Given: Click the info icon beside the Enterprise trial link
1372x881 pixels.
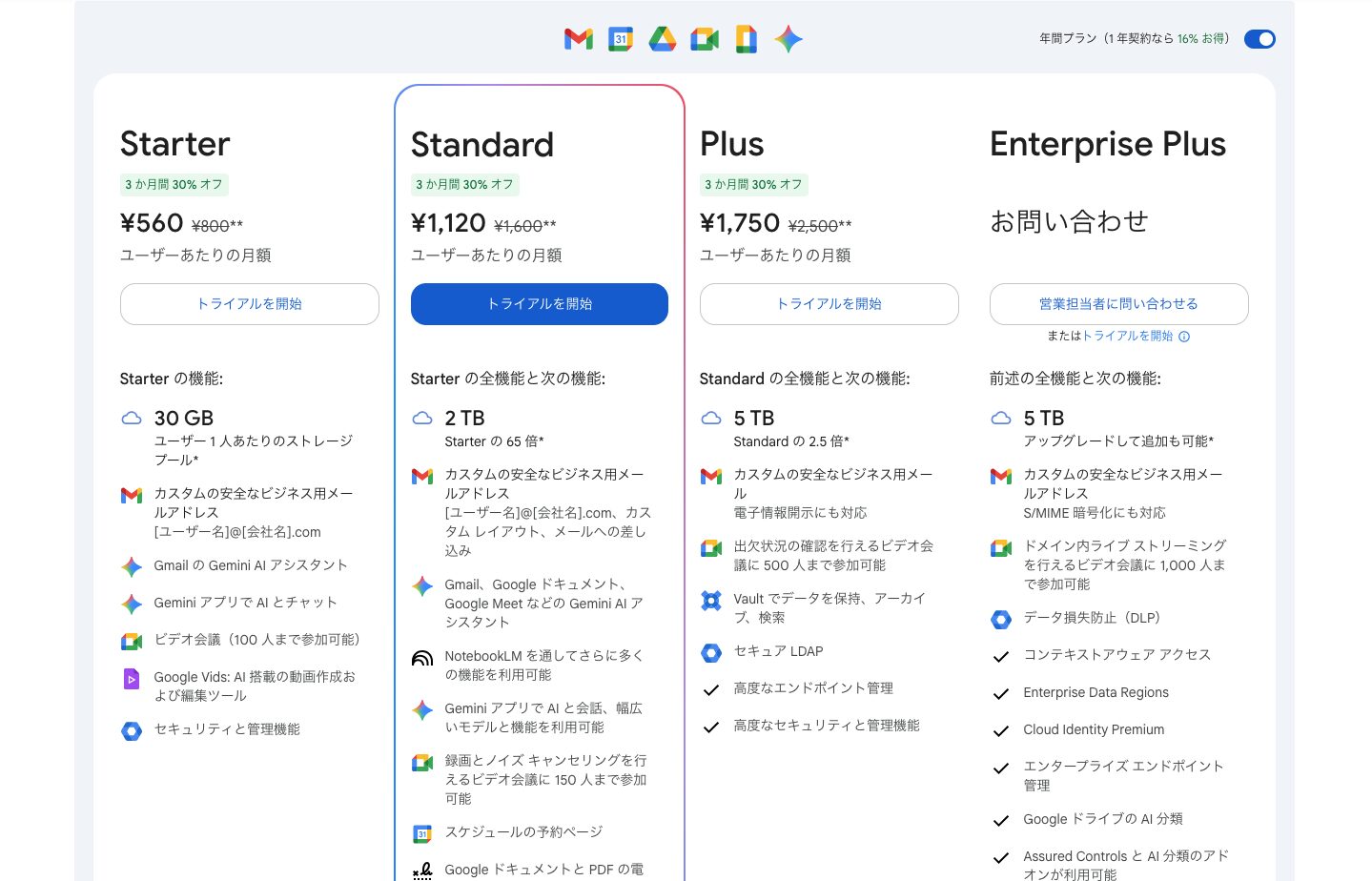Looking at the screenshot, I should click(1184, 337).
